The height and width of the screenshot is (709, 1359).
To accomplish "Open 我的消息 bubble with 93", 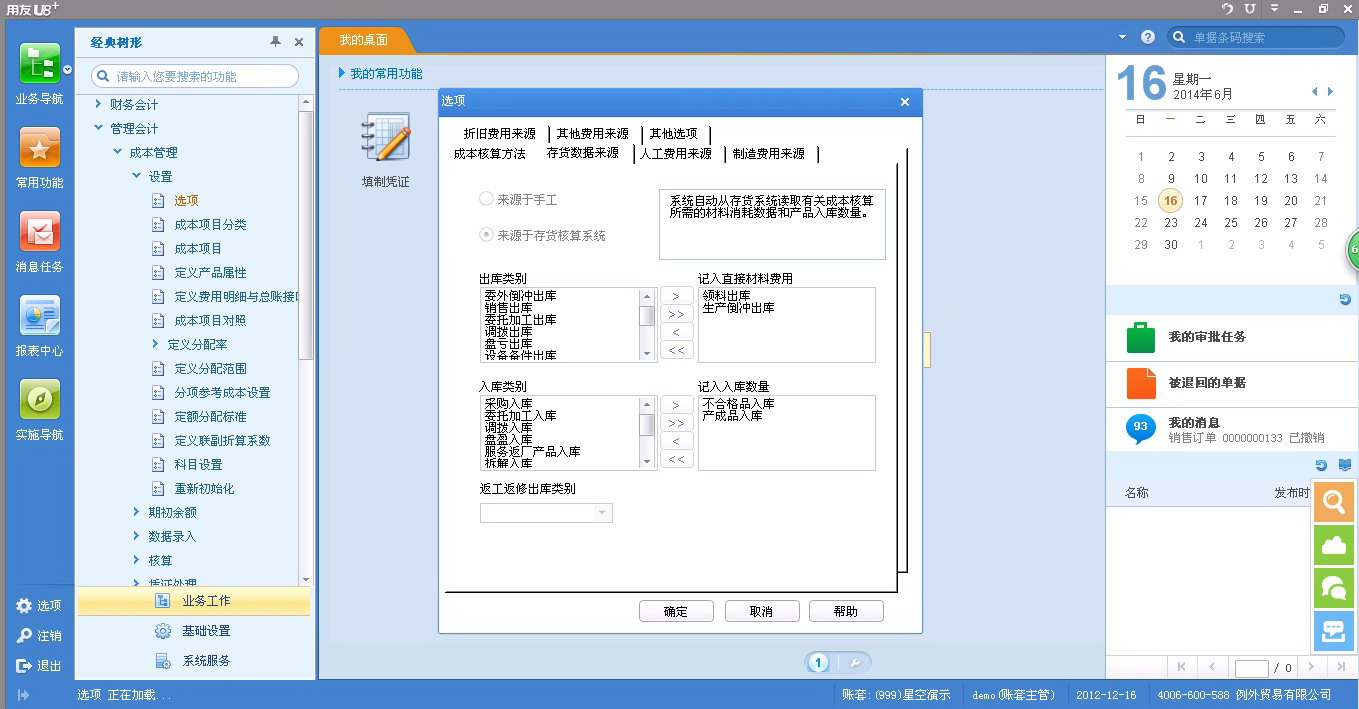I will [x=1141, y=429].
